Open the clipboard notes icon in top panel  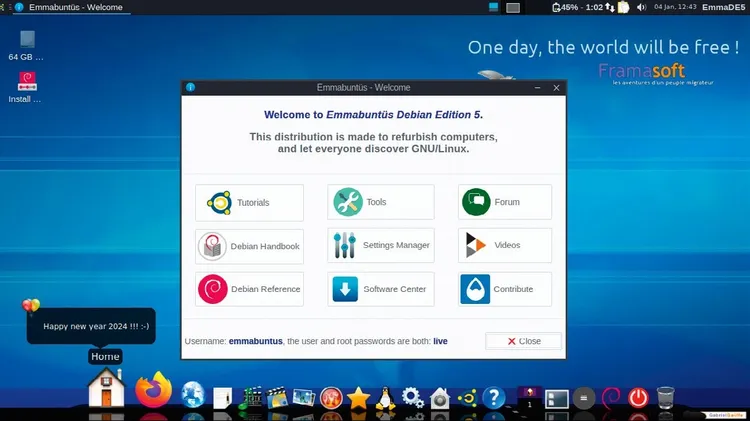click(x=624, y=7)
